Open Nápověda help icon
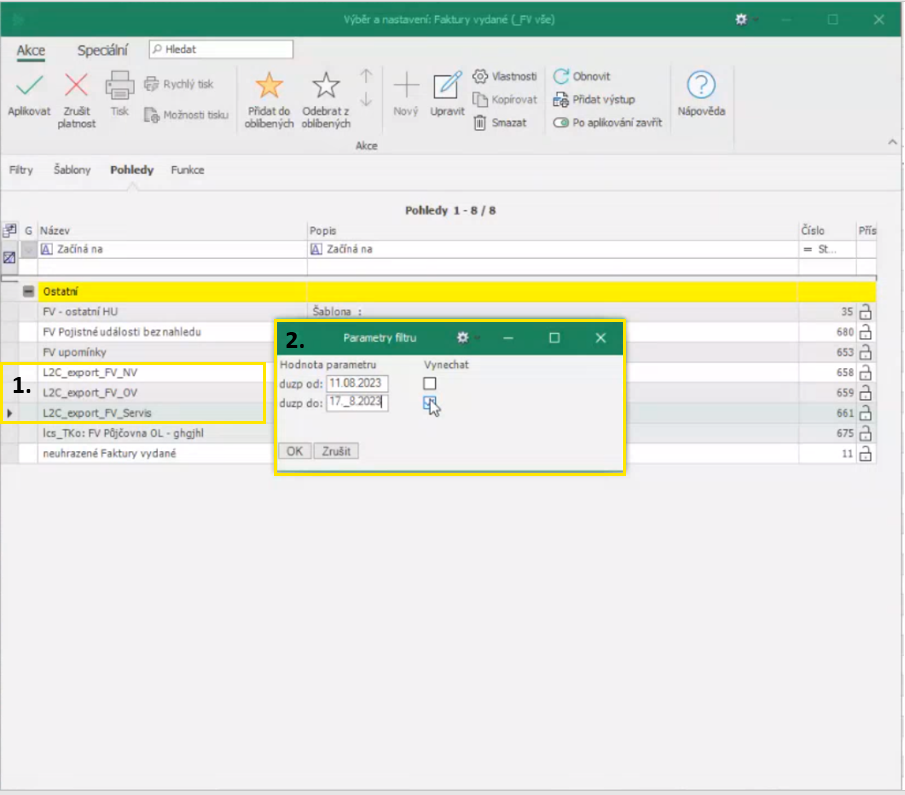Image resolution: width=905 pixels, height=795 pixels. (x=701, y=86)
